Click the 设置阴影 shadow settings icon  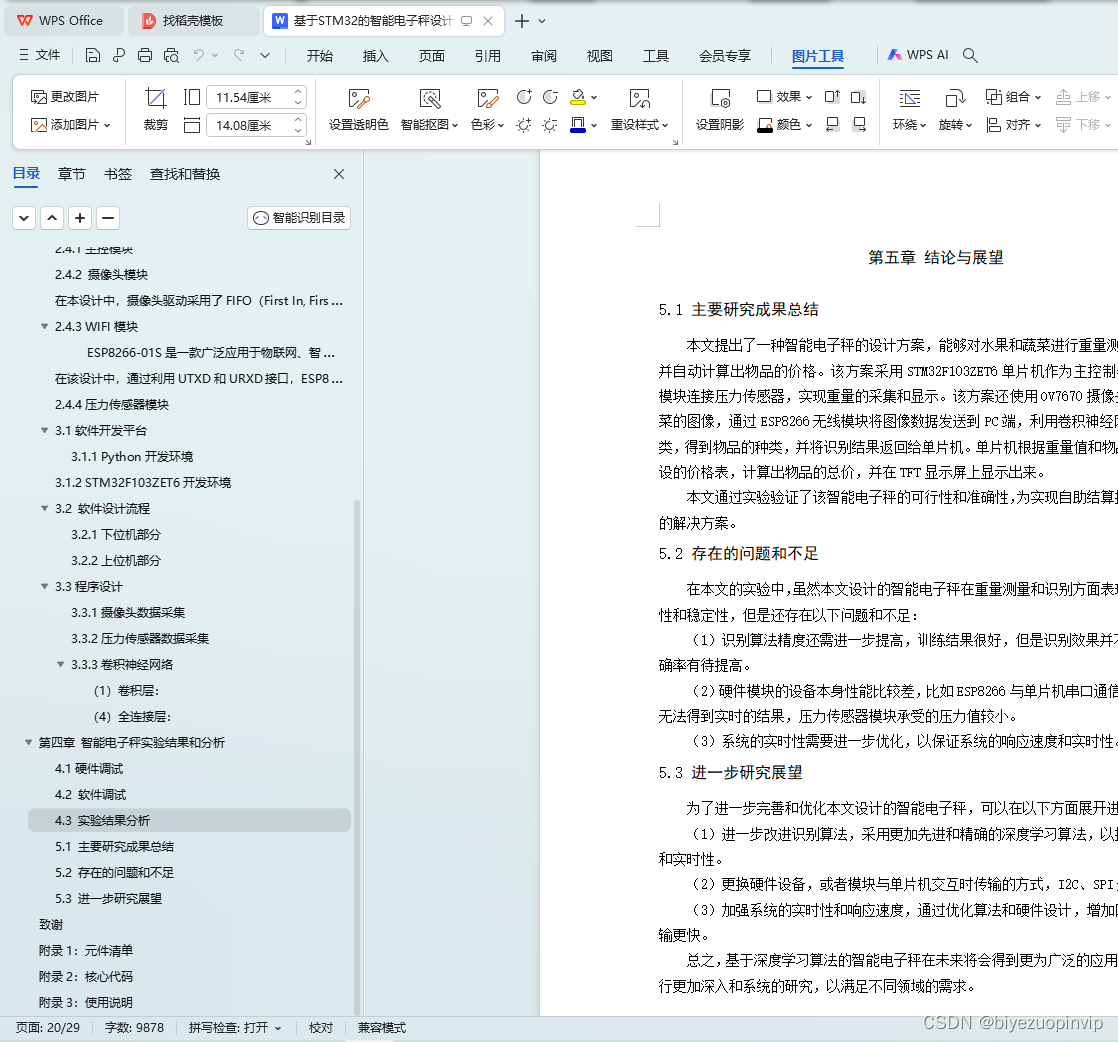720,98
